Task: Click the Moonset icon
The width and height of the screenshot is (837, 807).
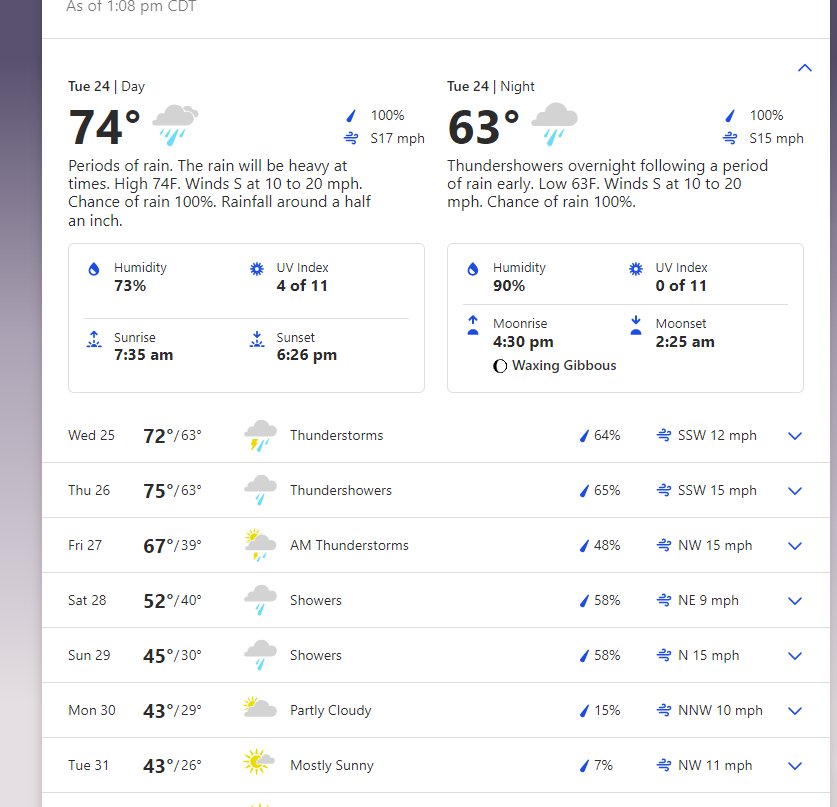Action: click(635, 326)
